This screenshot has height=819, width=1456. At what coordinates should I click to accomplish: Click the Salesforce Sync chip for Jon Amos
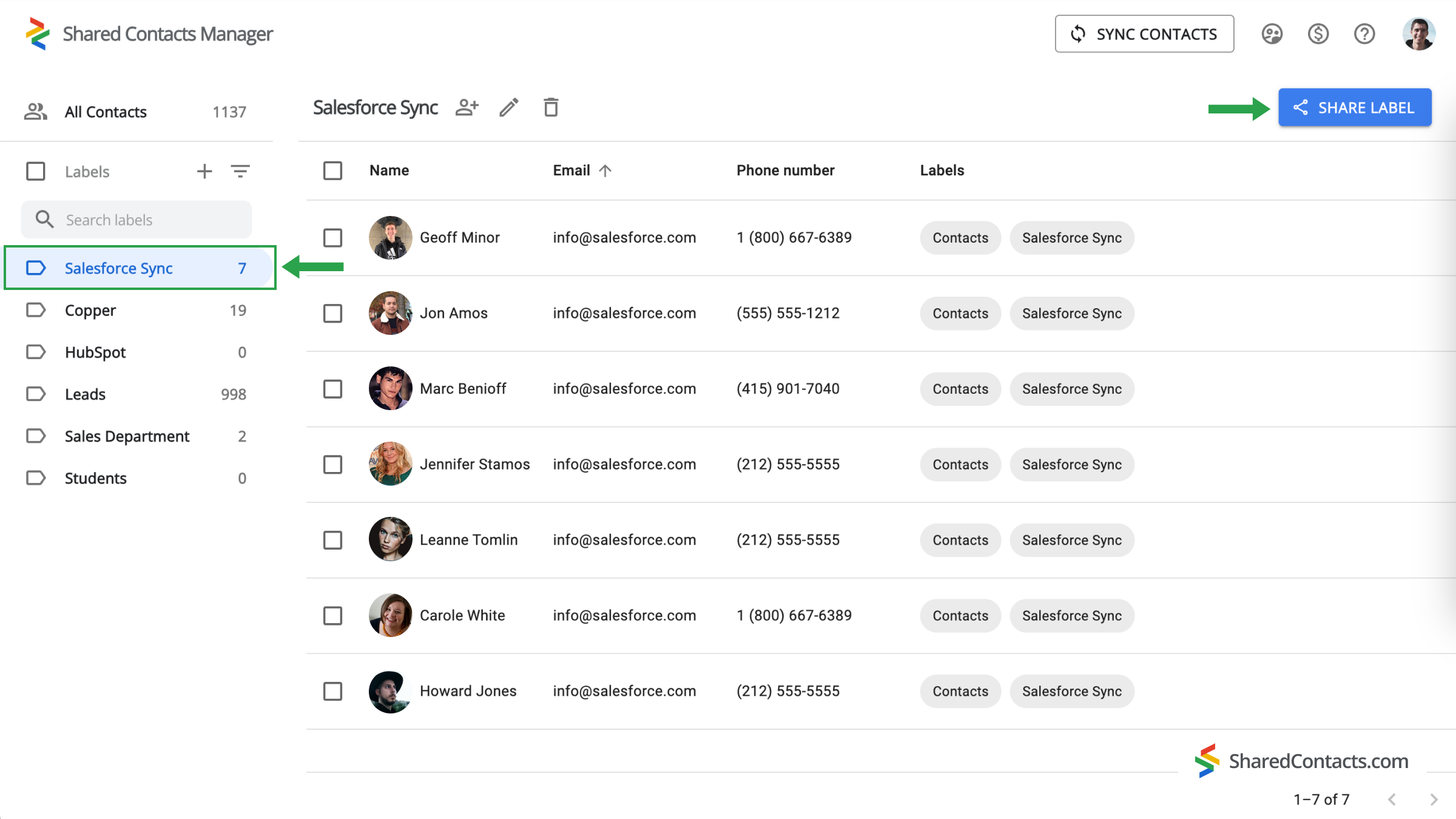[x=1072, y=314]
